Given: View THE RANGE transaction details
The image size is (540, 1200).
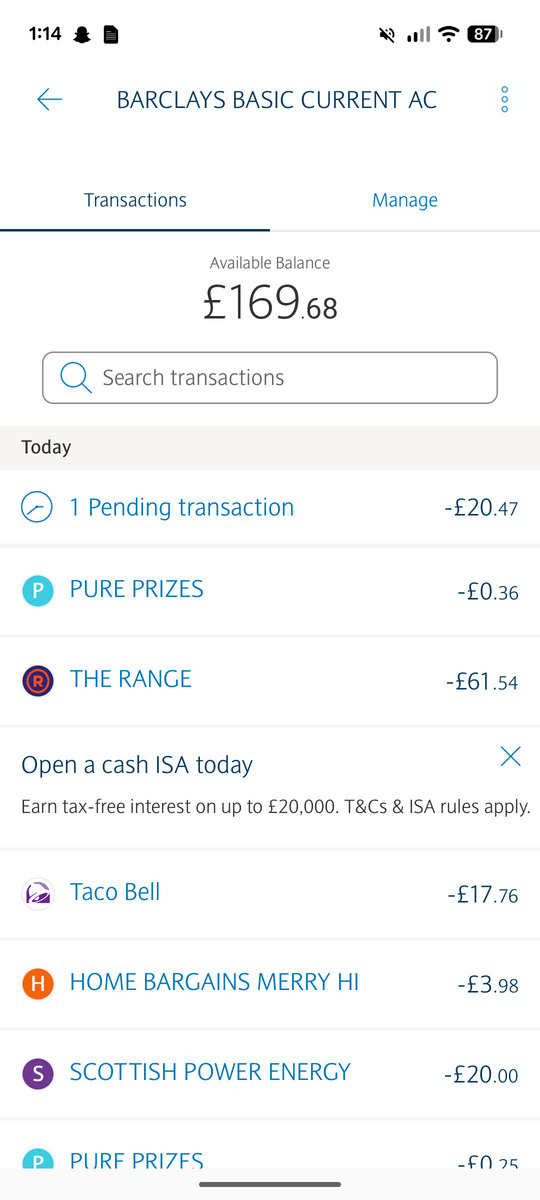Looking at the screenshot, I should [x=270, y=680].
